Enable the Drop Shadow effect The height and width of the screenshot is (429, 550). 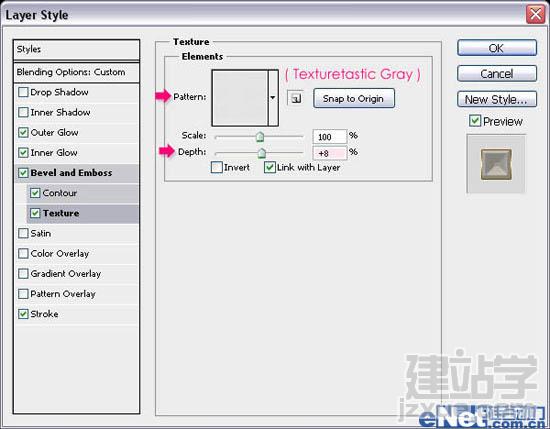(x=23, y=92)
